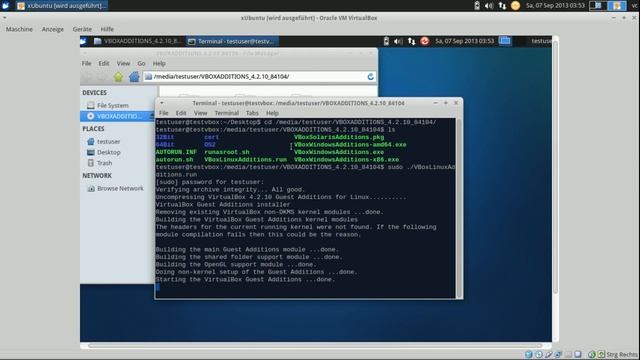
Task: Open the File menu in File Manager
Action: (87, 64)
